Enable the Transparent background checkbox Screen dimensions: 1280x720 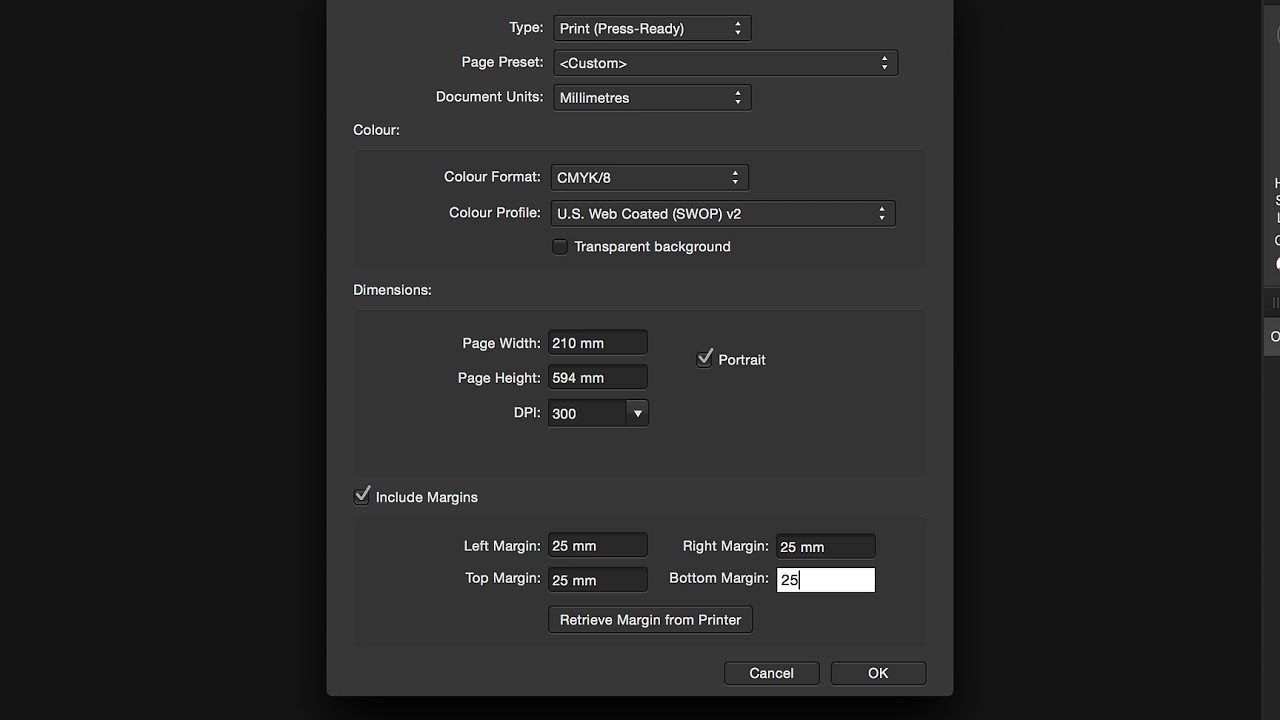(560, 246)
